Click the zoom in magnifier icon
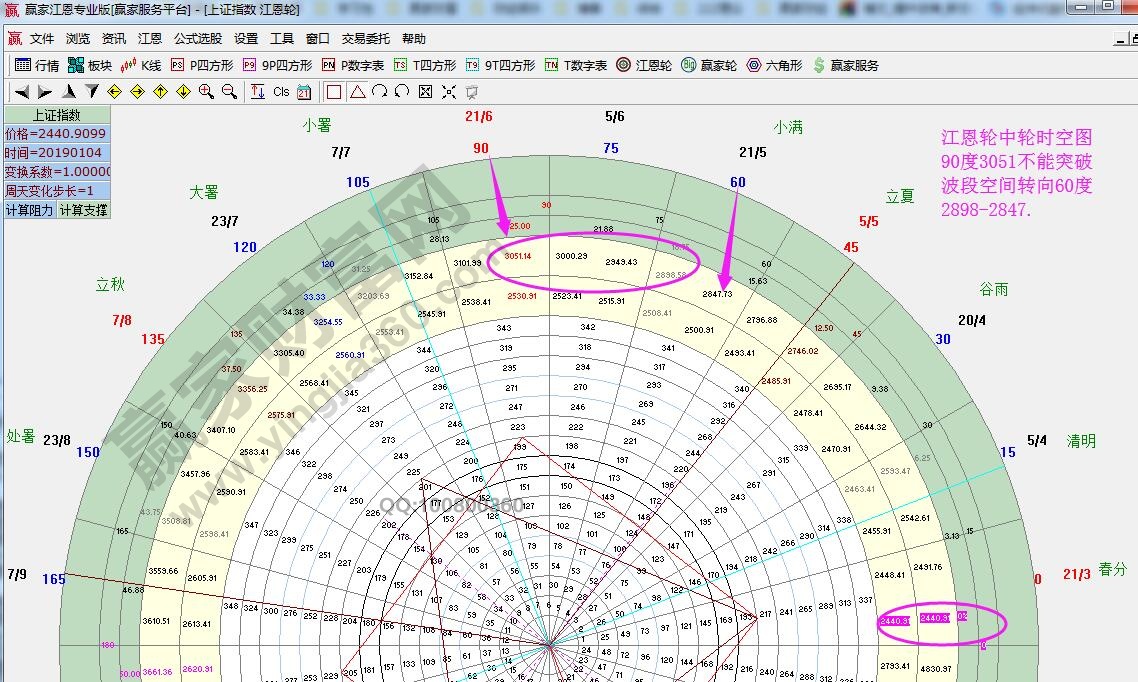This screenshot has width=1138, height=682. pos(206,91)
